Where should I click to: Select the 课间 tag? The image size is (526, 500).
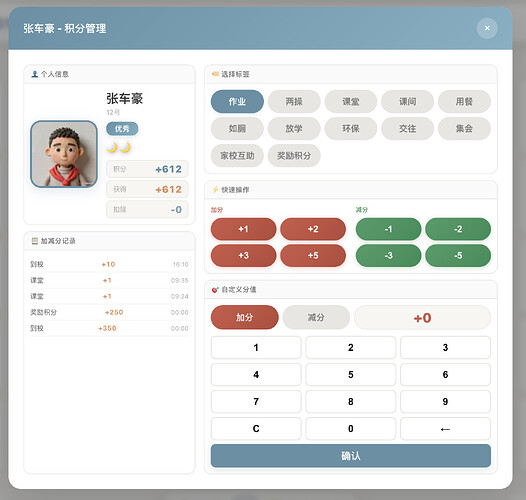pos(407,101)
